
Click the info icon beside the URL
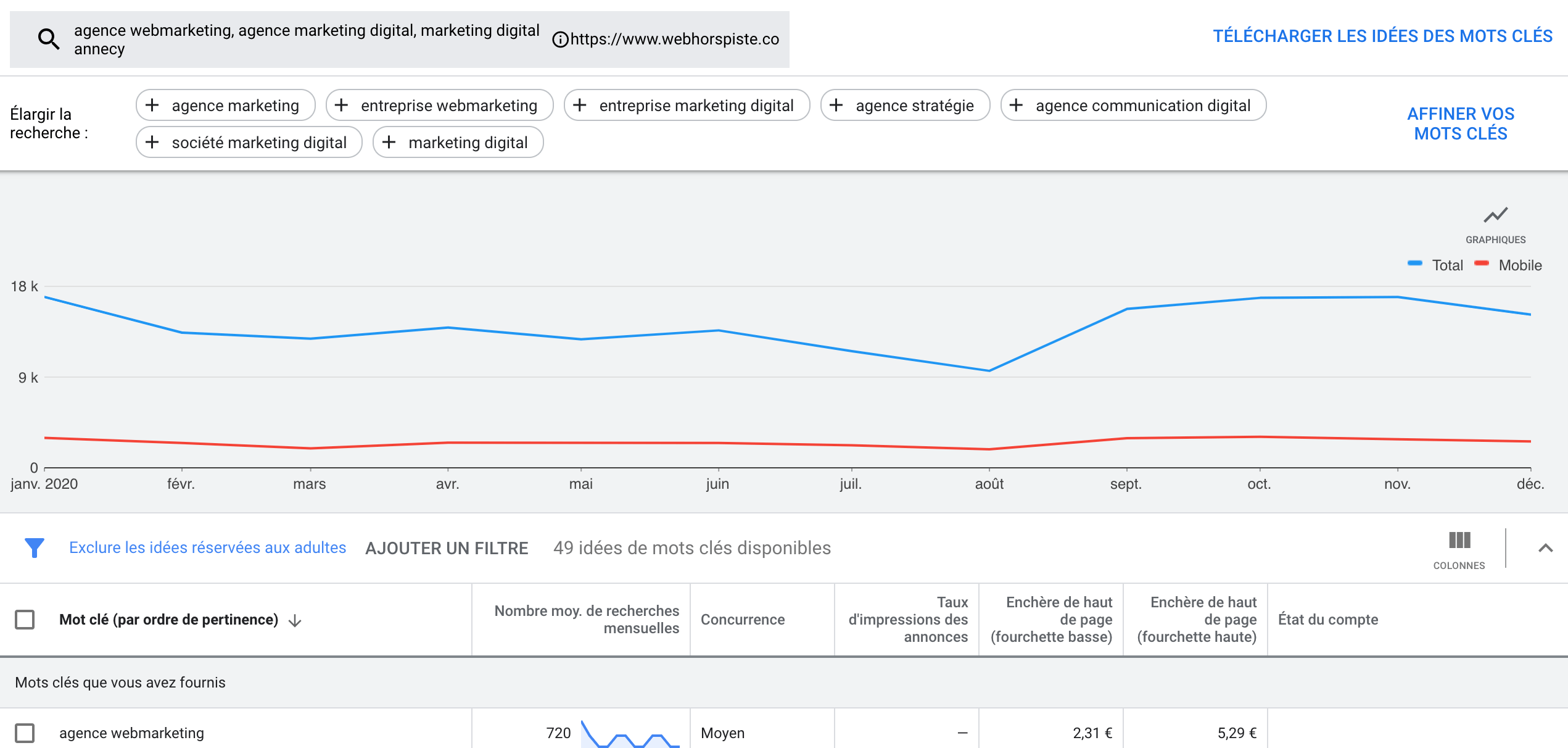point(560,39)
